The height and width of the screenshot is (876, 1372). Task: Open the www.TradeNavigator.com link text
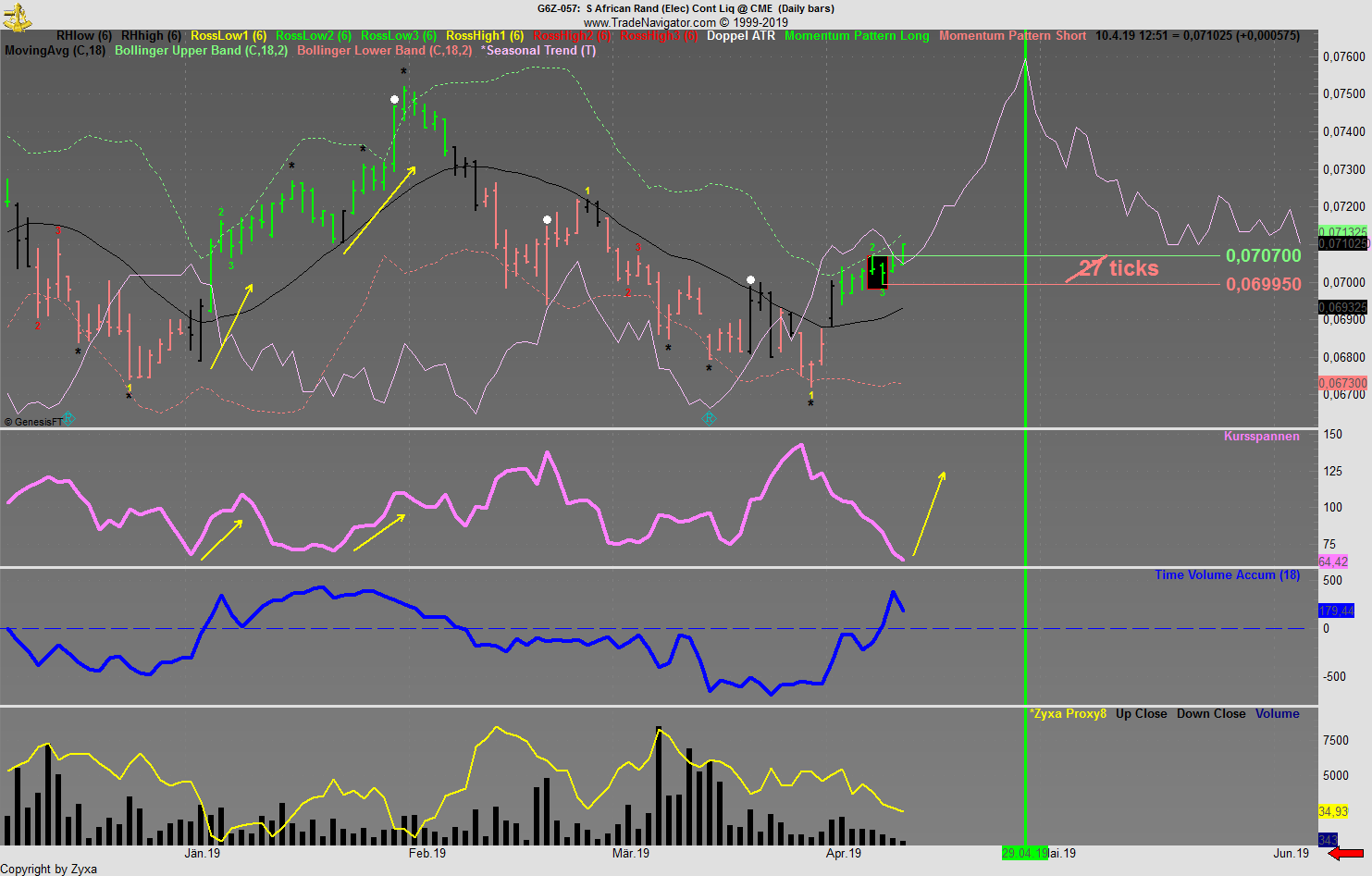pyautogui.click(x=649, y=22)
